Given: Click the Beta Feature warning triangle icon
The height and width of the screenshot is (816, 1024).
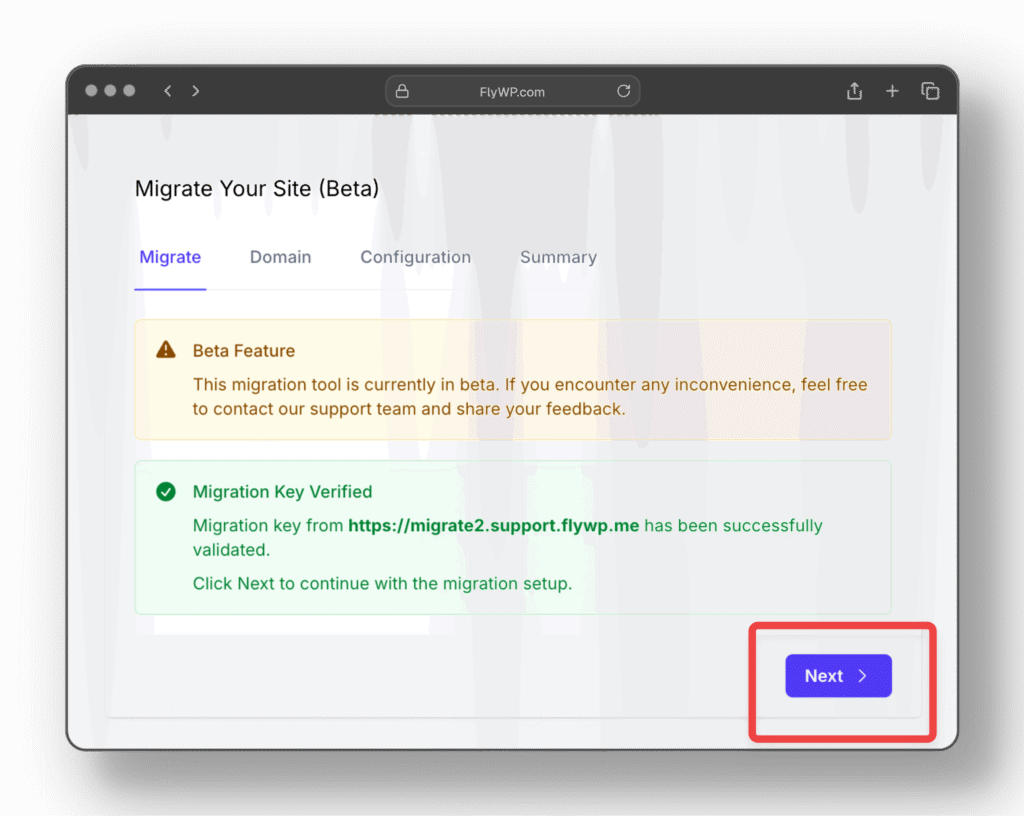Looking at the screenshot, I should tap(166, 350).
